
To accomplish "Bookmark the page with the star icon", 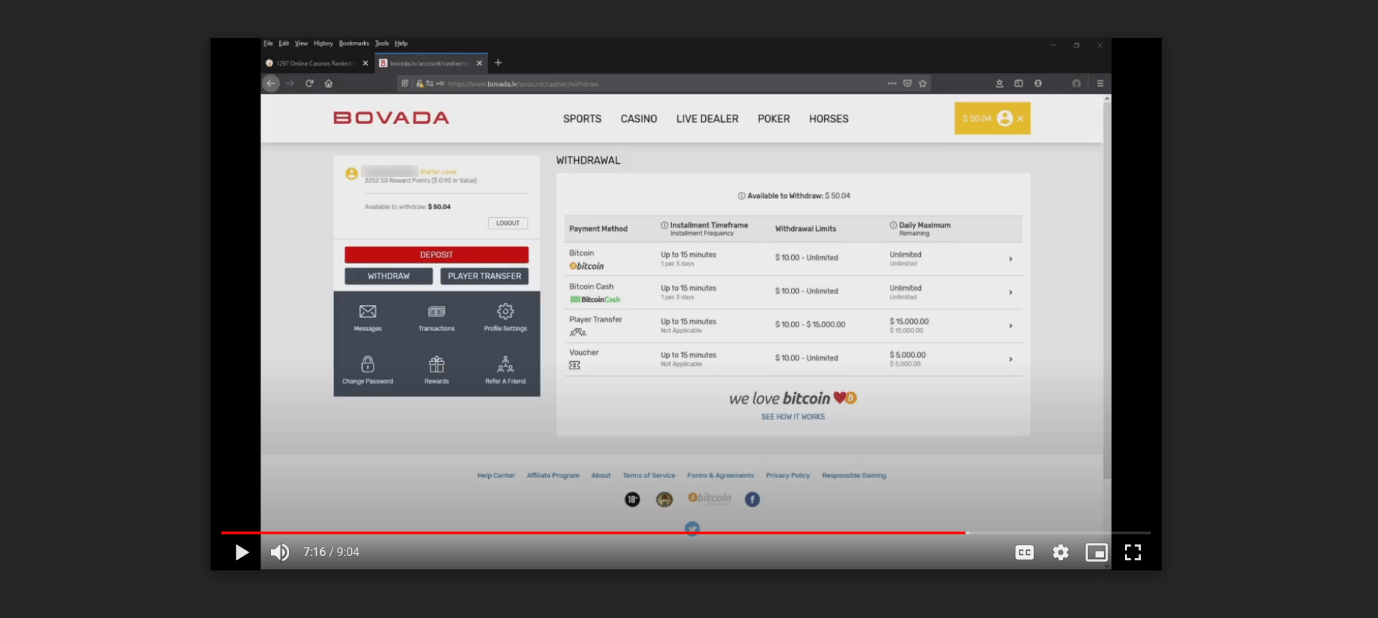I will click(923, 84).
